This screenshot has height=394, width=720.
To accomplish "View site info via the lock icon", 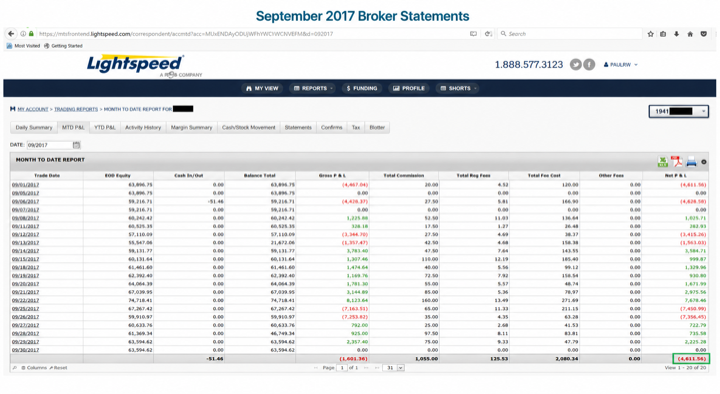I will point(31,34).
